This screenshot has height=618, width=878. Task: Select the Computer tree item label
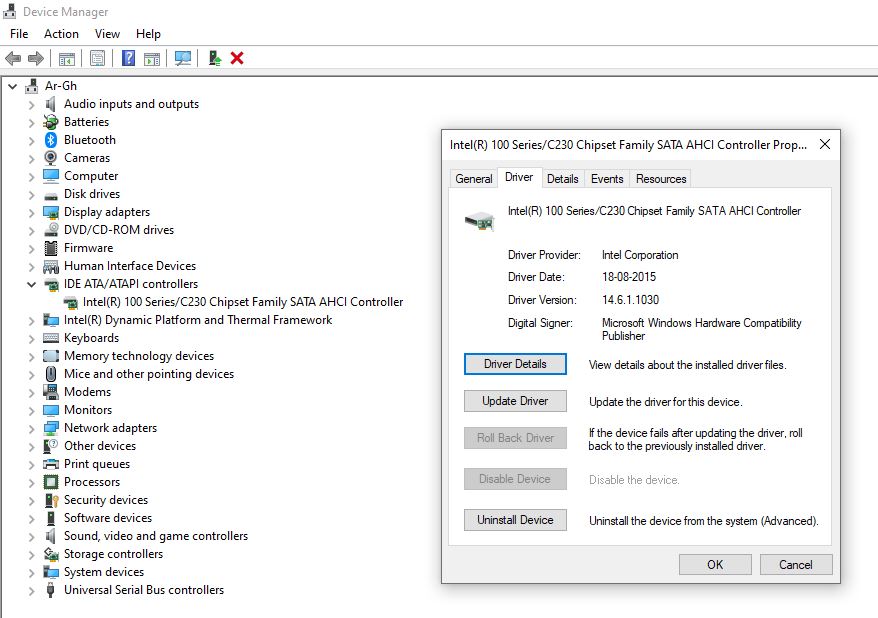tap(91, 176)
